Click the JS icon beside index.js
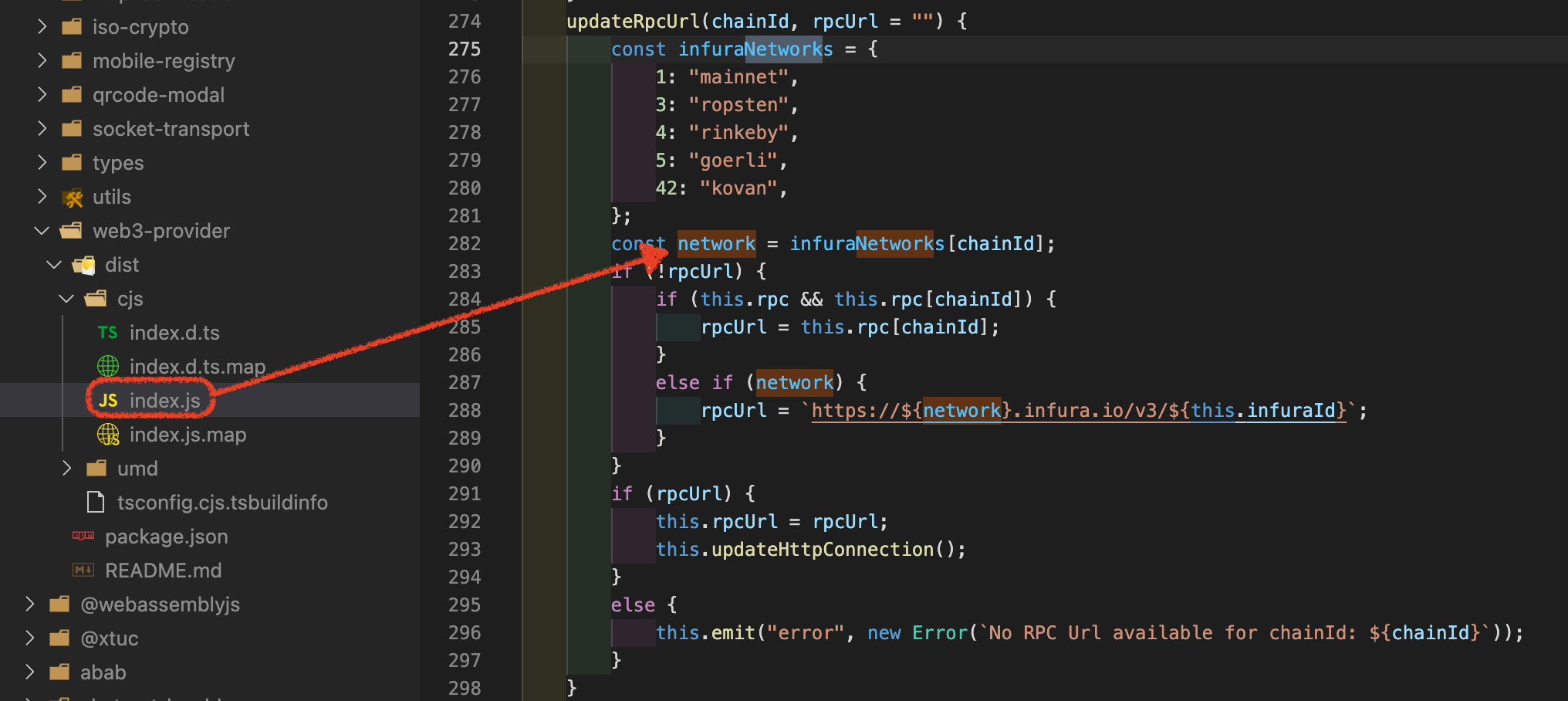The image size is (1568, 701). [108, 401]
